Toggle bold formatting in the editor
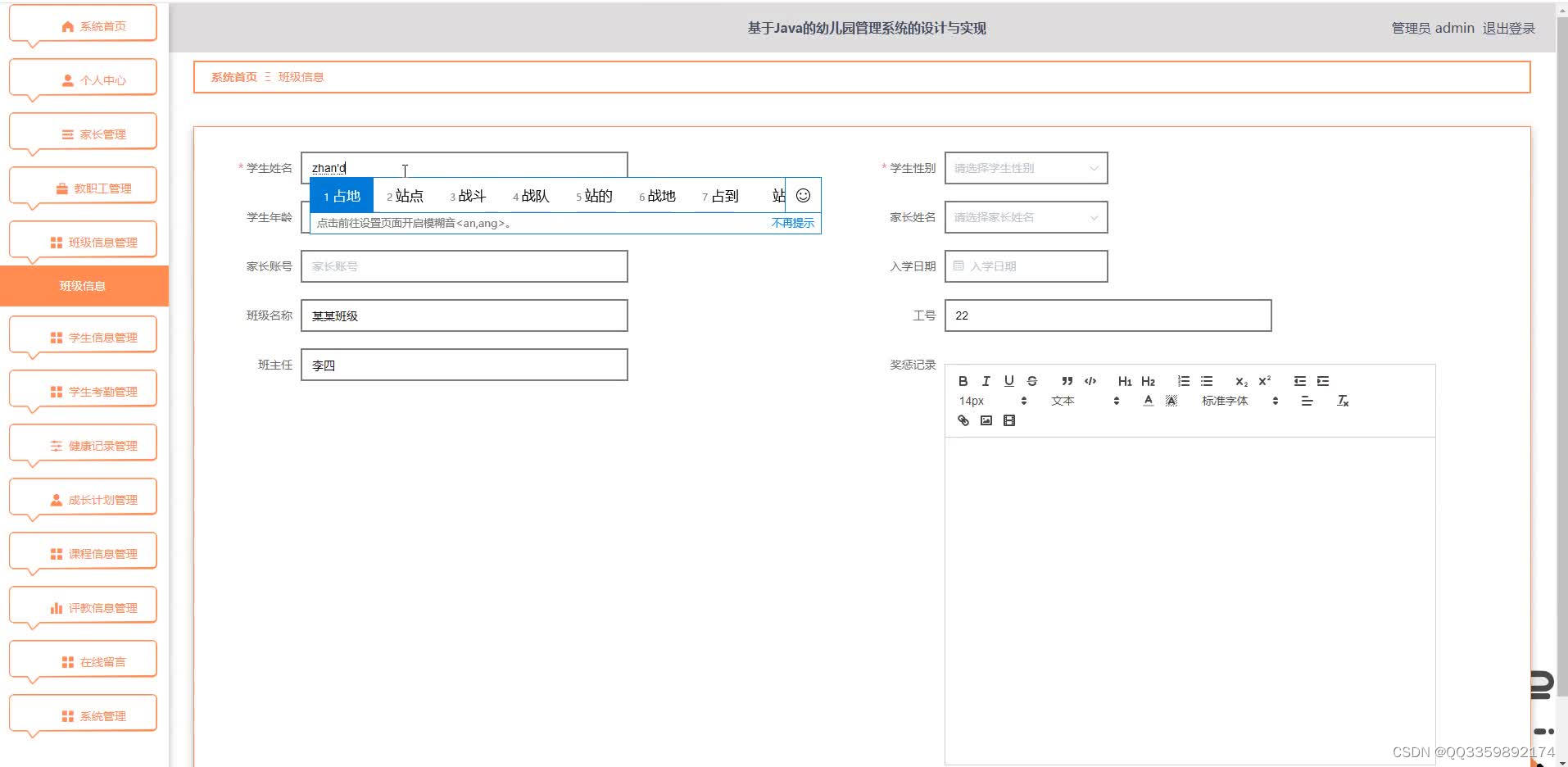This screenshot has height=767, width=1568. point(963,381)
